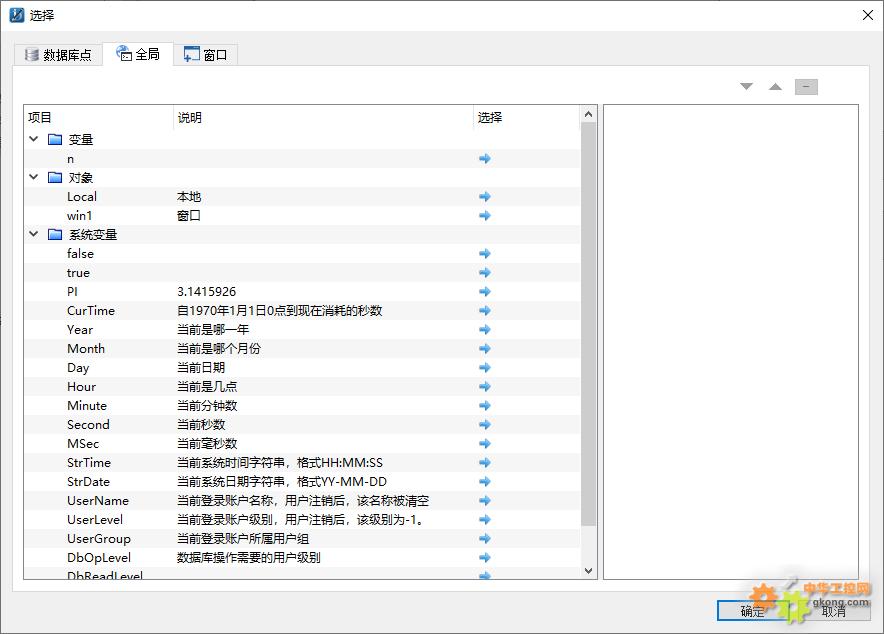Click the select arrow for PI
The width and height of the screenshot is (884, 634).
click(485, 292)
